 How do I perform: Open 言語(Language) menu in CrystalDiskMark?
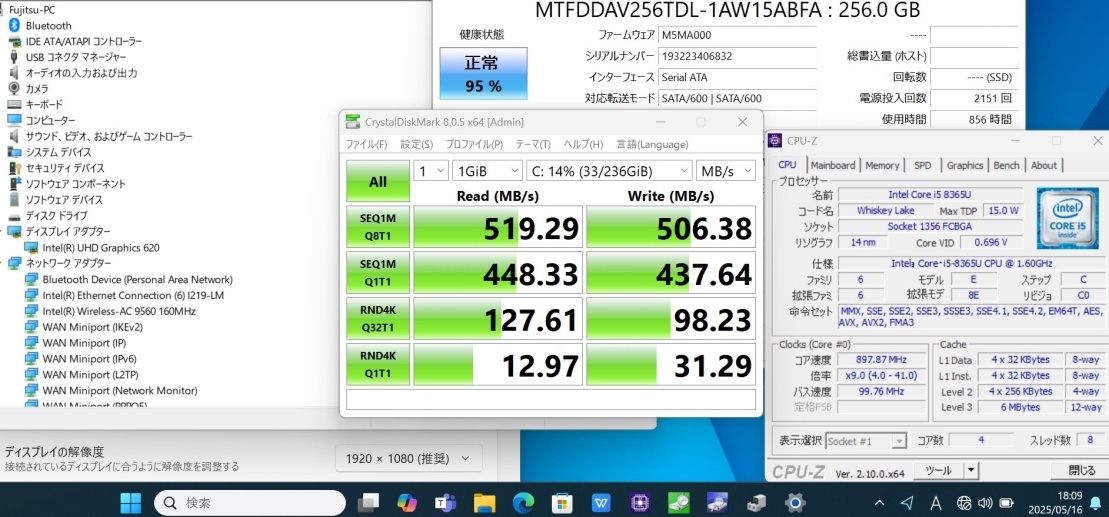[x=651, y=144]
